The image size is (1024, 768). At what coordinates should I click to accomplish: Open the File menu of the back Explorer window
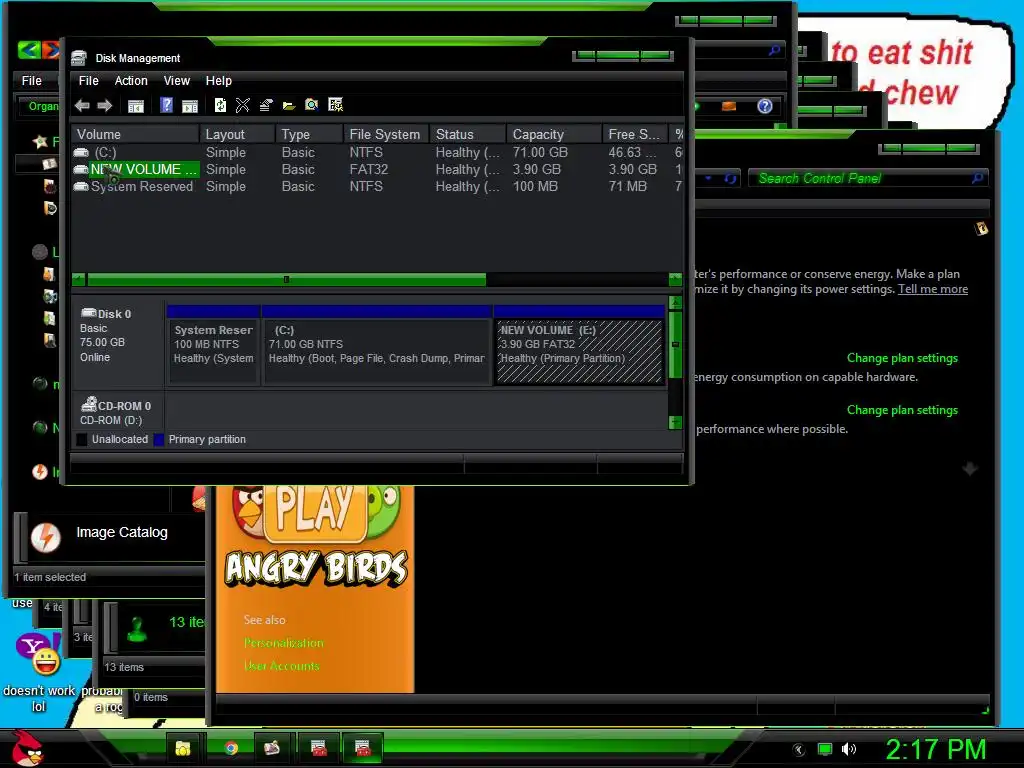tap(31, 81)
